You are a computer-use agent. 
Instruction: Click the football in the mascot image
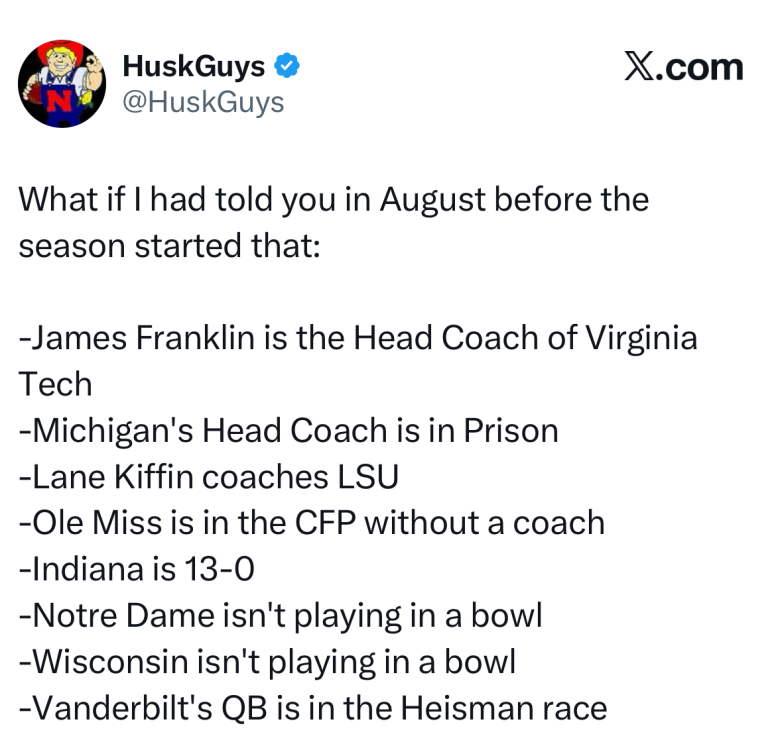tap(34, 93)
